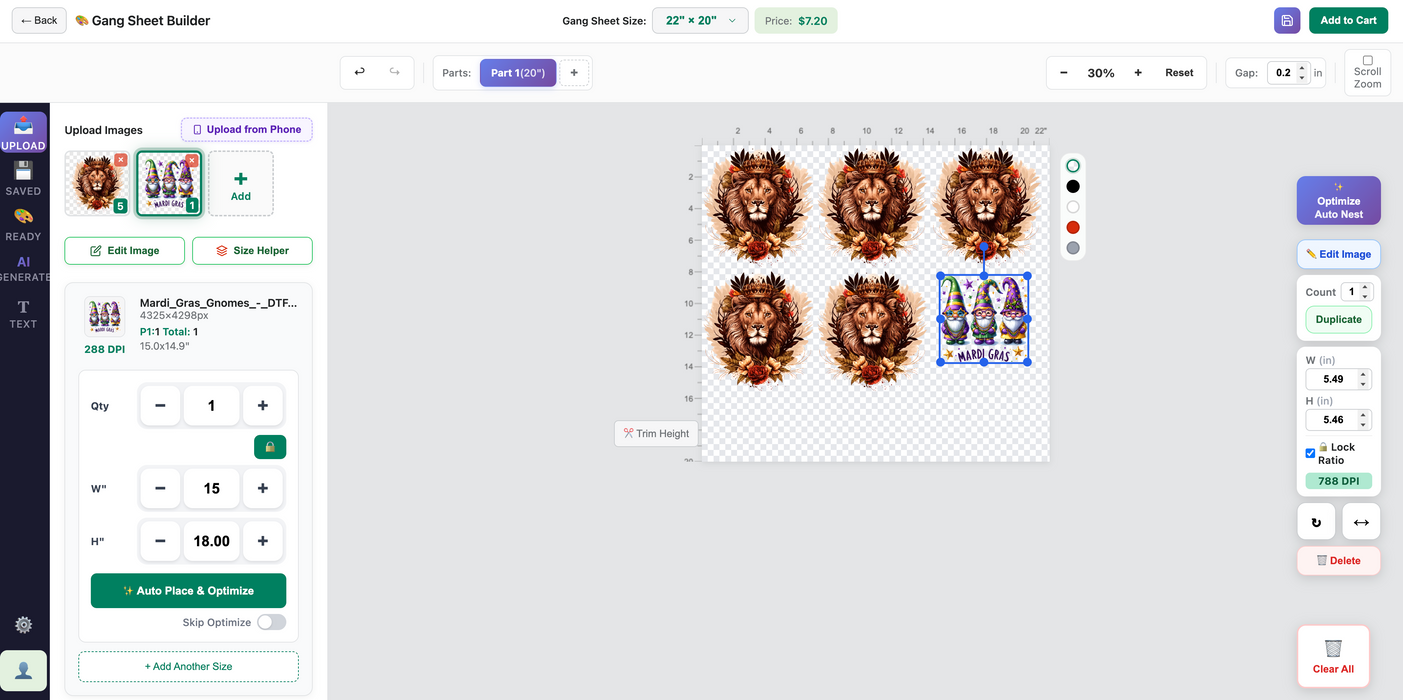Rotate the selected Mardi Gras gnomes image
The height and width of the screenshot is (700, 1403).
click(1316, 521)
